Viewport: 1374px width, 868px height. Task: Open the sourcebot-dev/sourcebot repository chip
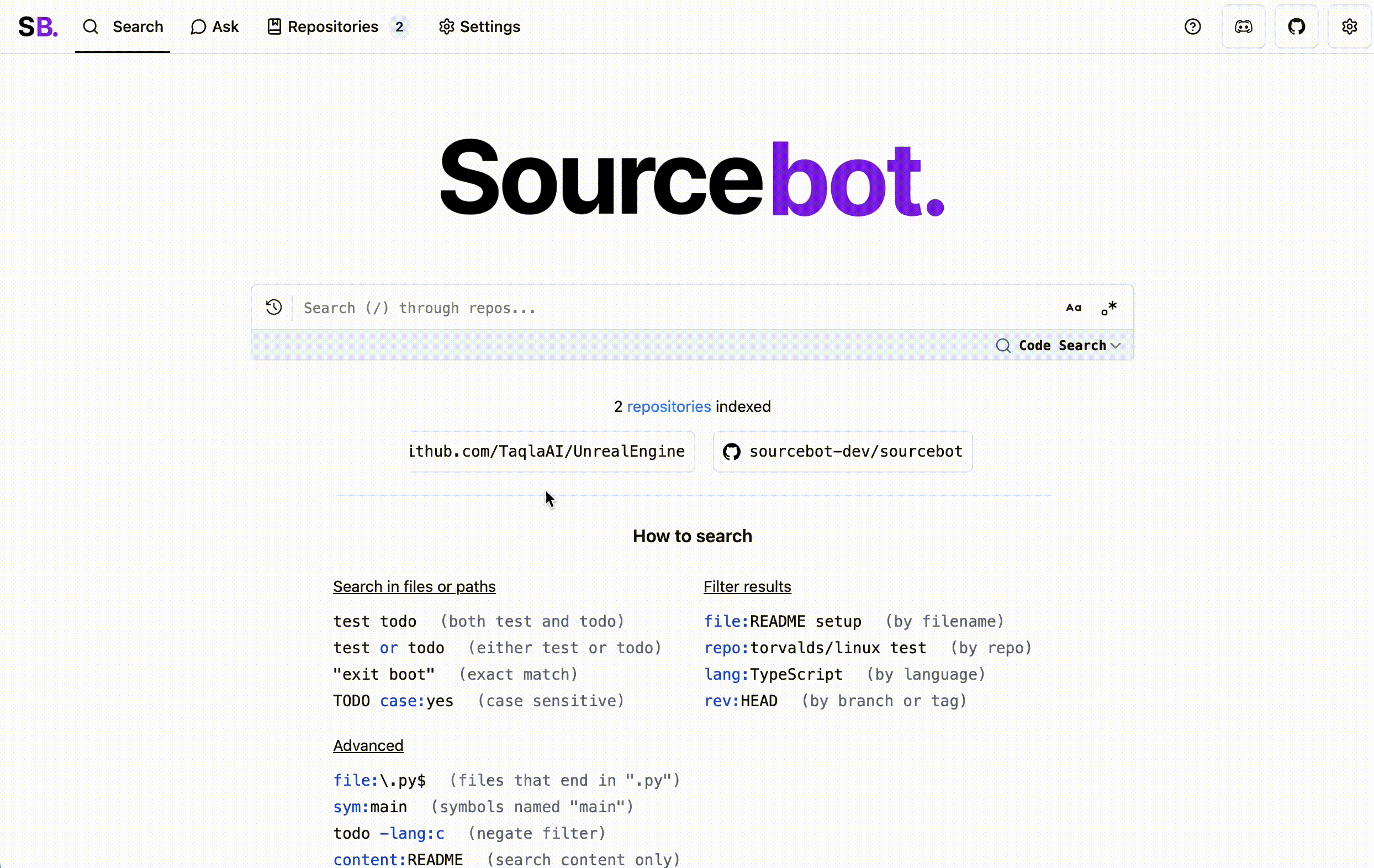[x=855, y=452]
